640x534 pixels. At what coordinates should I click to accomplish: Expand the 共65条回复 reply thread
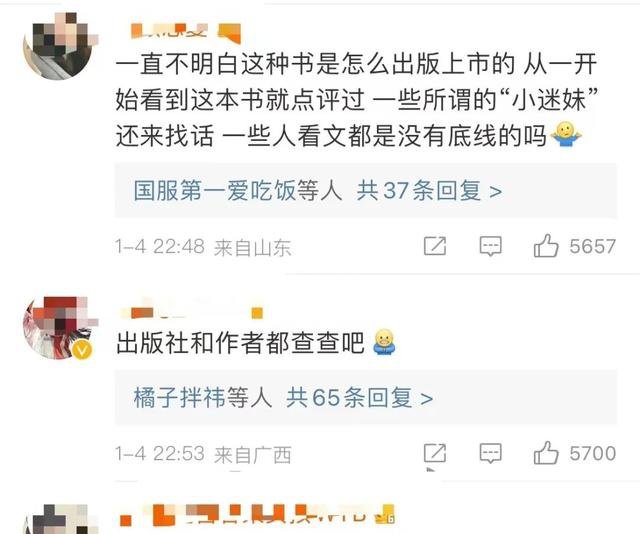pos(360,397)
